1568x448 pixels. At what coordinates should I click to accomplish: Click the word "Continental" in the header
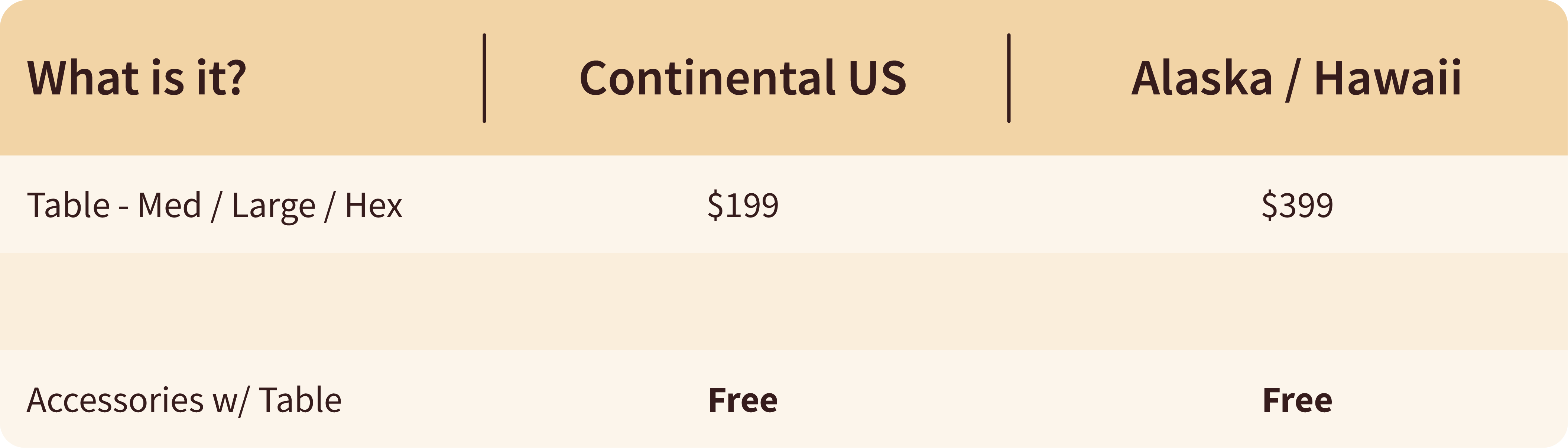pyautogui.click(x=707, y=78)
